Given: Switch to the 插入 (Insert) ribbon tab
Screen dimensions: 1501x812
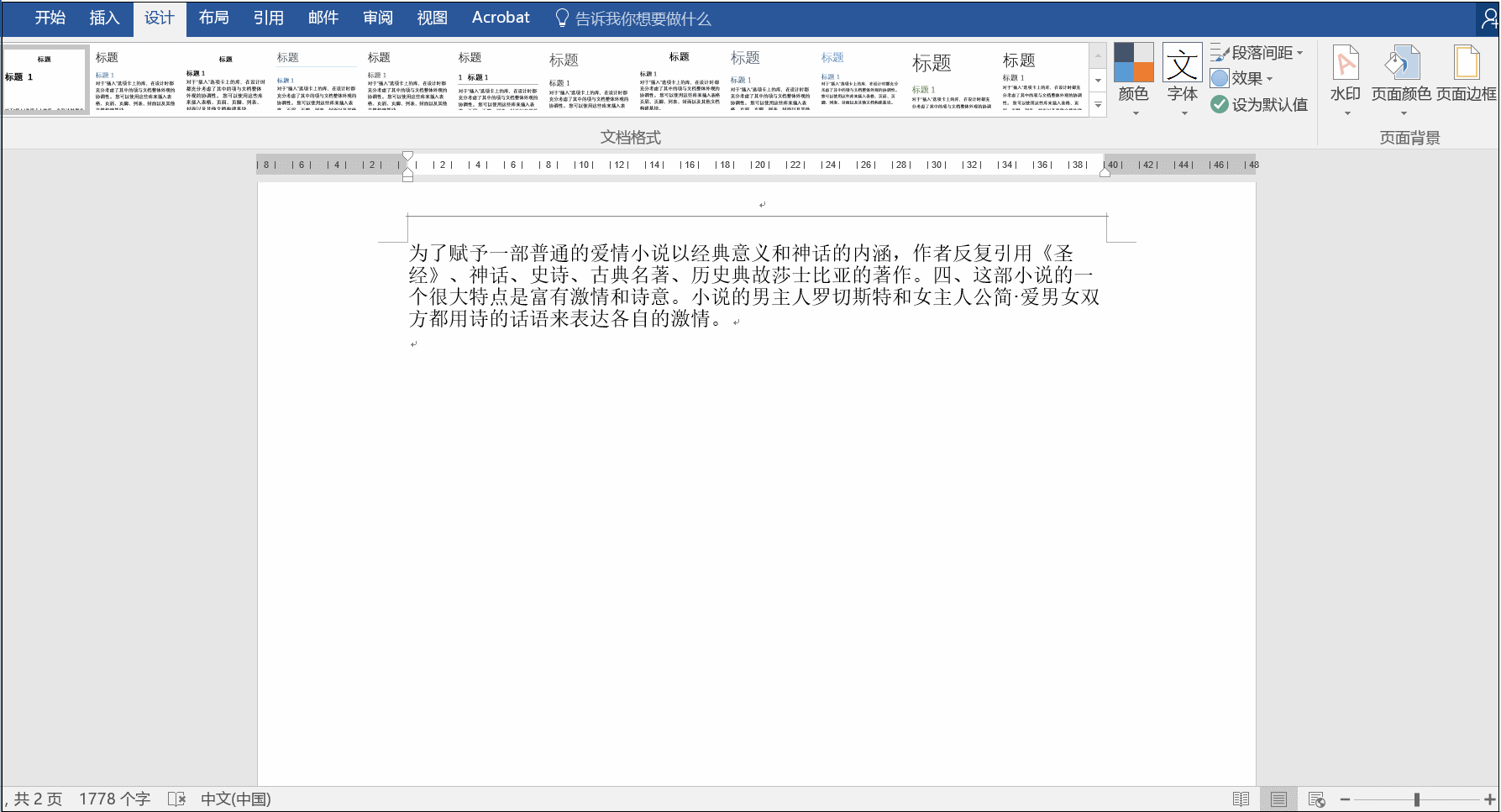Looking at the screenshot, I should [x=102, y=17].
